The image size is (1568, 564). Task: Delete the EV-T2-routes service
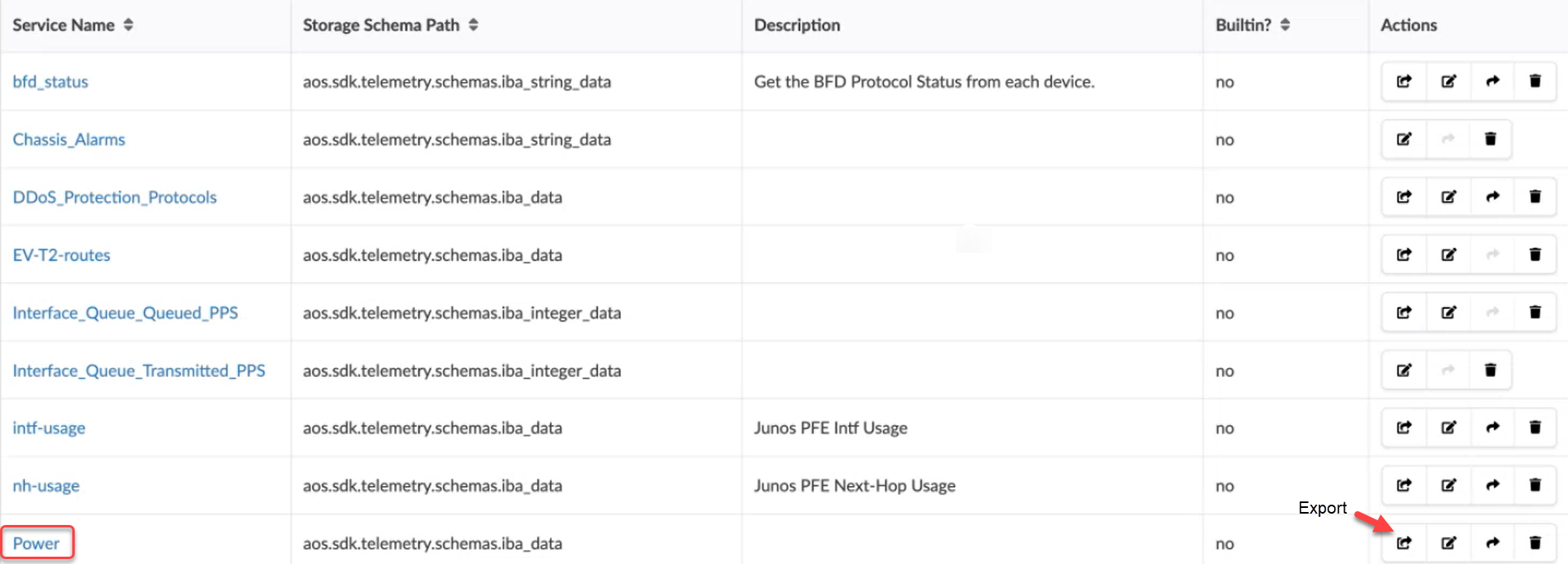[1535, 254]
